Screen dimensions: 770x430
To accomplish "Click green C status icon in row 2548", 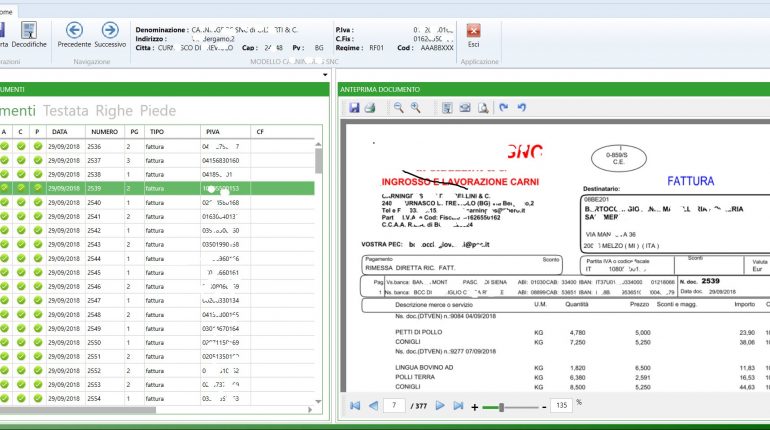I will click(x=21, y=314).
